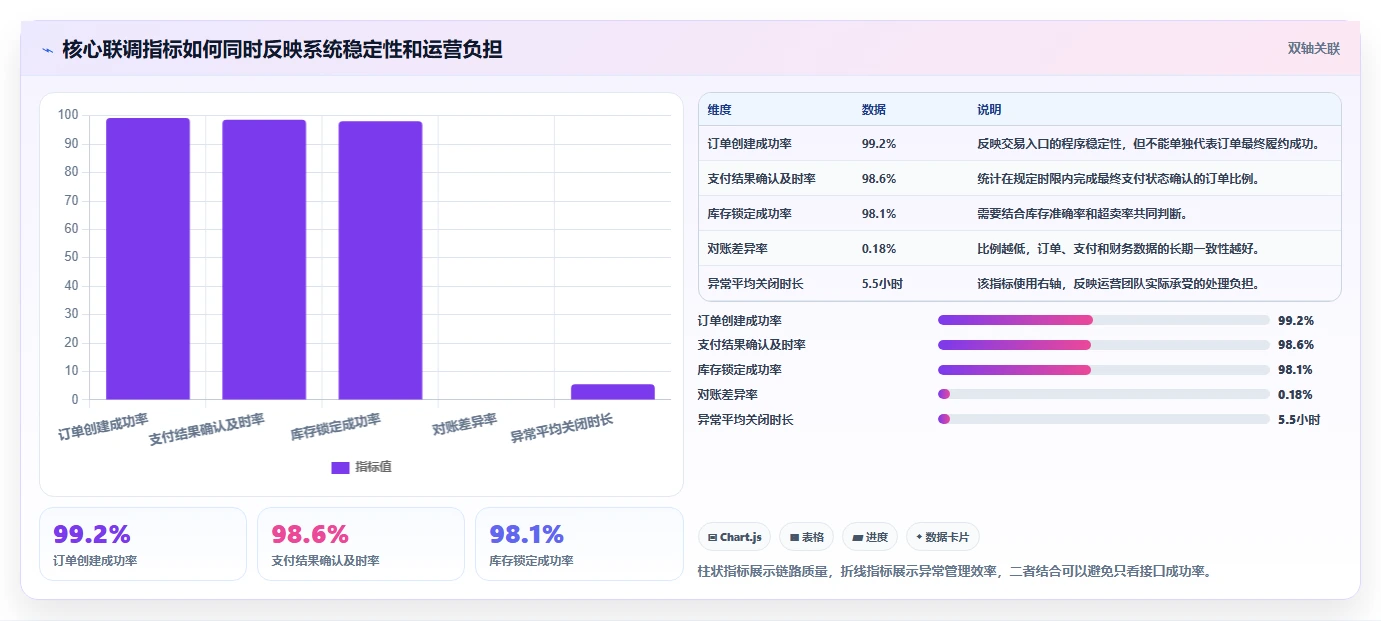Click the description starting 统计在规定时限内
The width and height of the screenshot is (1381, 621).
[x=1118, y=179]
